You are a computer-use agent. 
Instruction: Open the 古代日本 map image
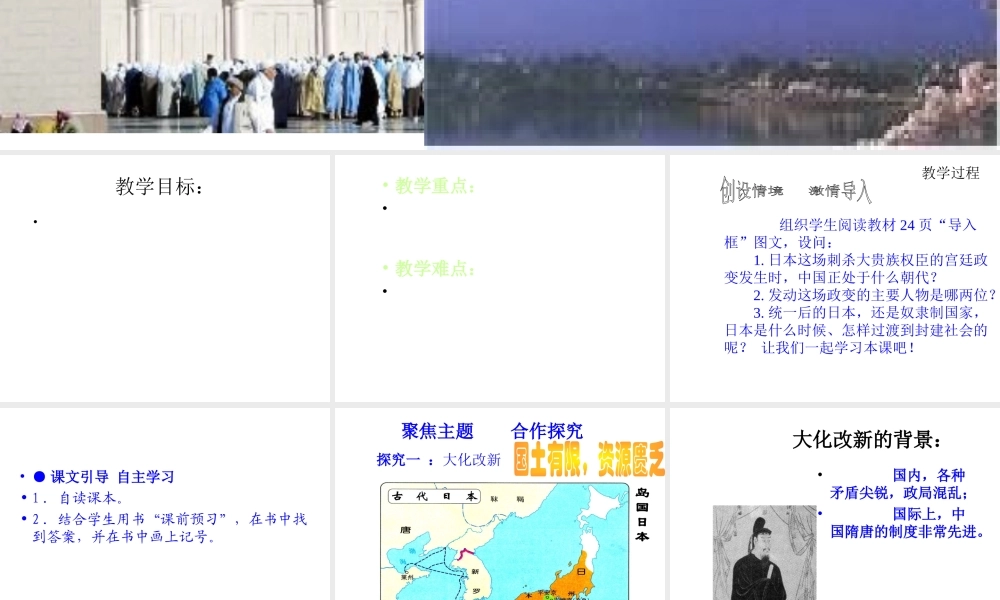point(504,541)
